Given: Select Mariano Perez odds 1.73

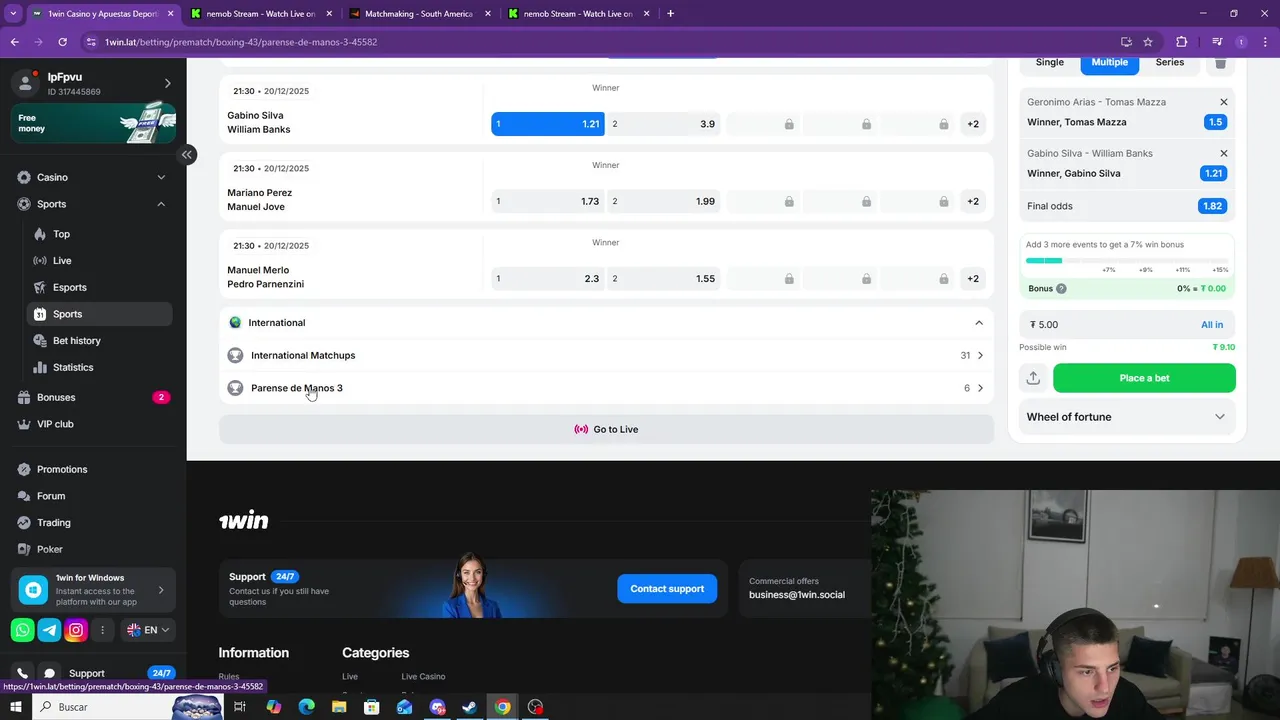Looking at the screenshot, I should coord(548,201).
